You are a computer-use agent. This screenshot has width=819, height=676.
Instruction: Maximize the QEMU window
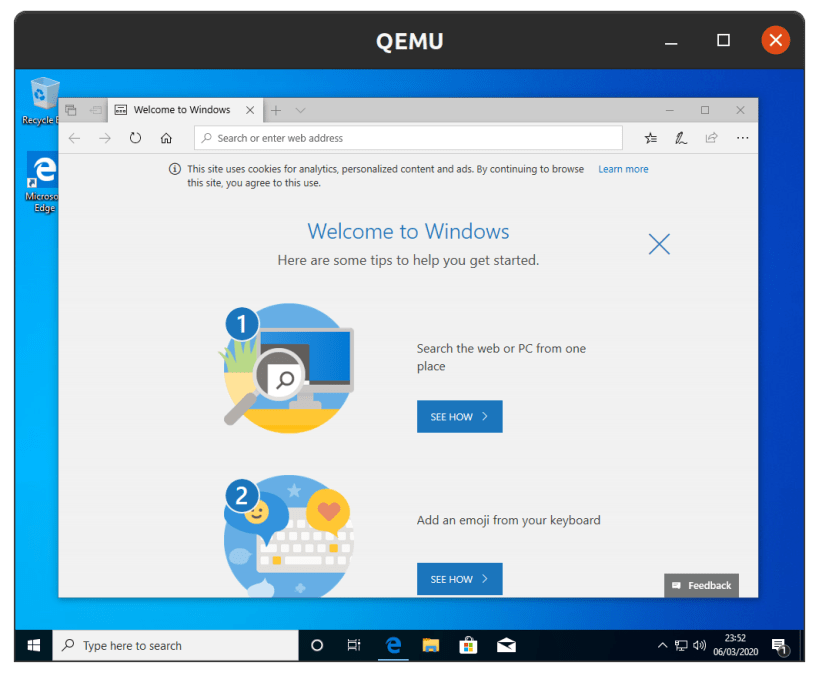click(723, 40)
